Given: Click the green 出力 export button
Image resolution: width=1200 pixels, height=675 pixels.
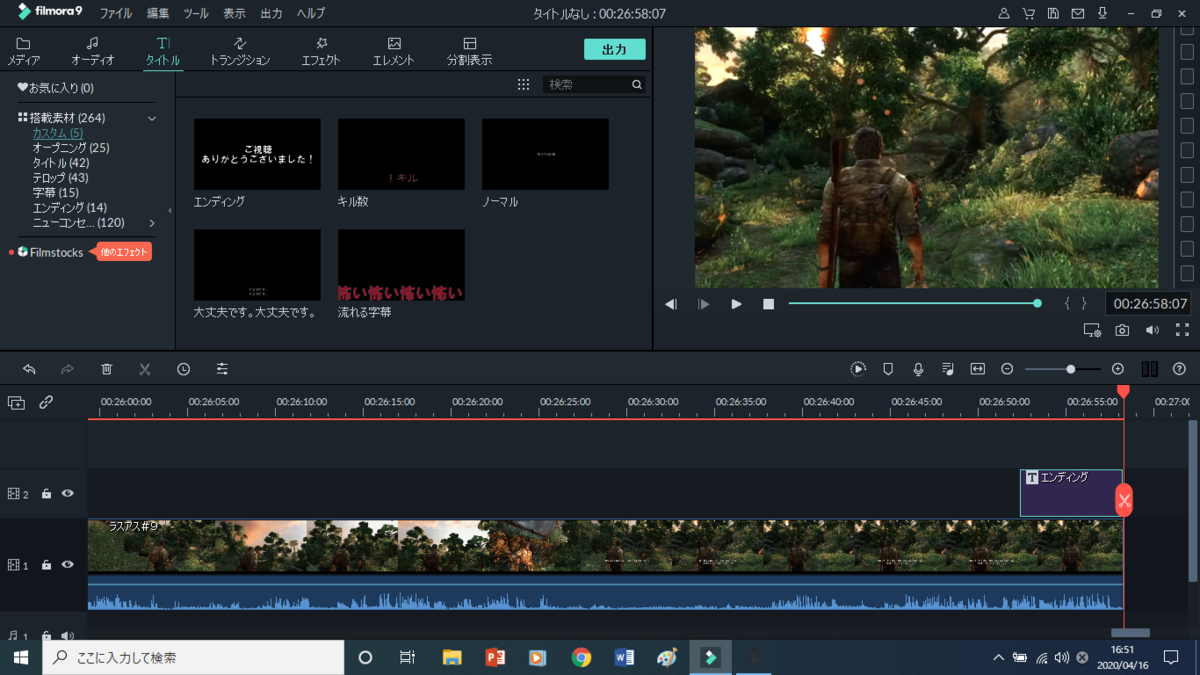Looking at the screenshot, I should 615,49.
